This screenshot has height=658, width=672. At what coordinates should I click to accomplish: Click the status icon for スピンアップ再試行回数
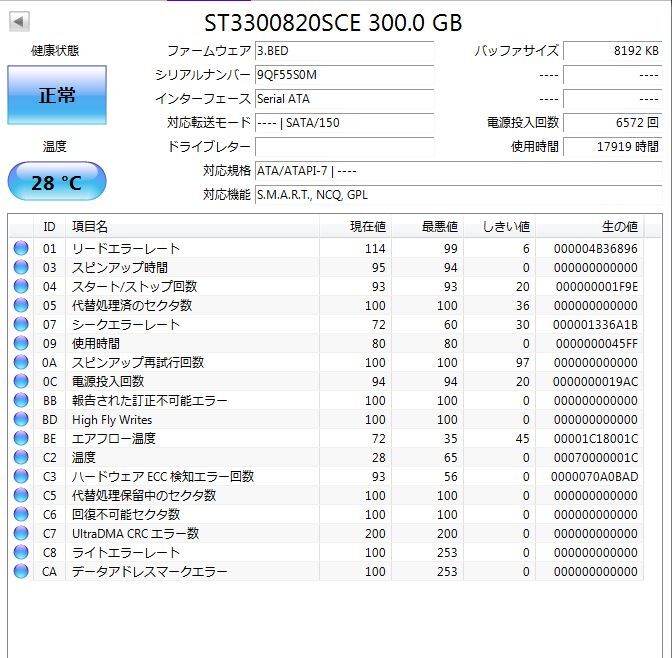point(21,362)
